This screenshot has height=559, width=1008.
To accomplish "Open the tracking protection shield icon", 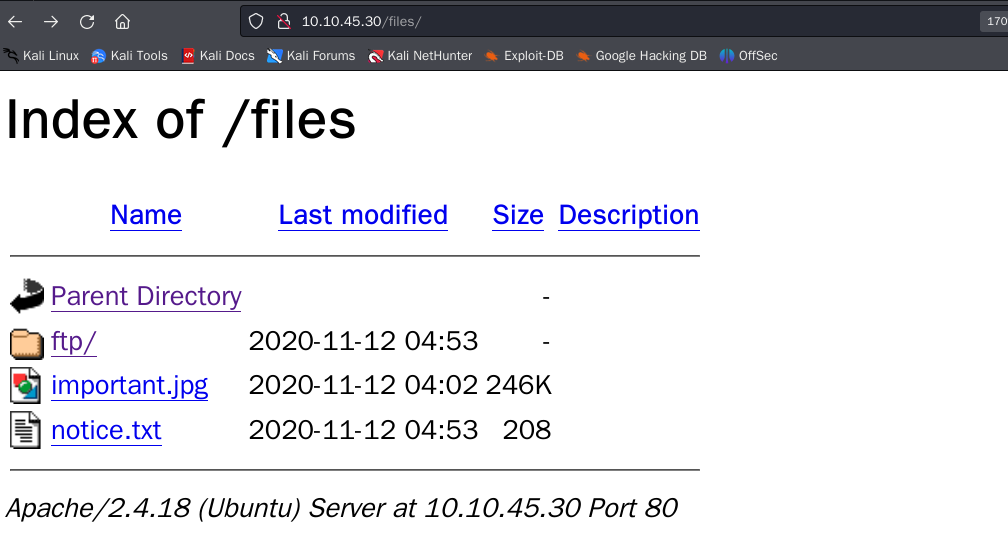I will tap(256, 21).
